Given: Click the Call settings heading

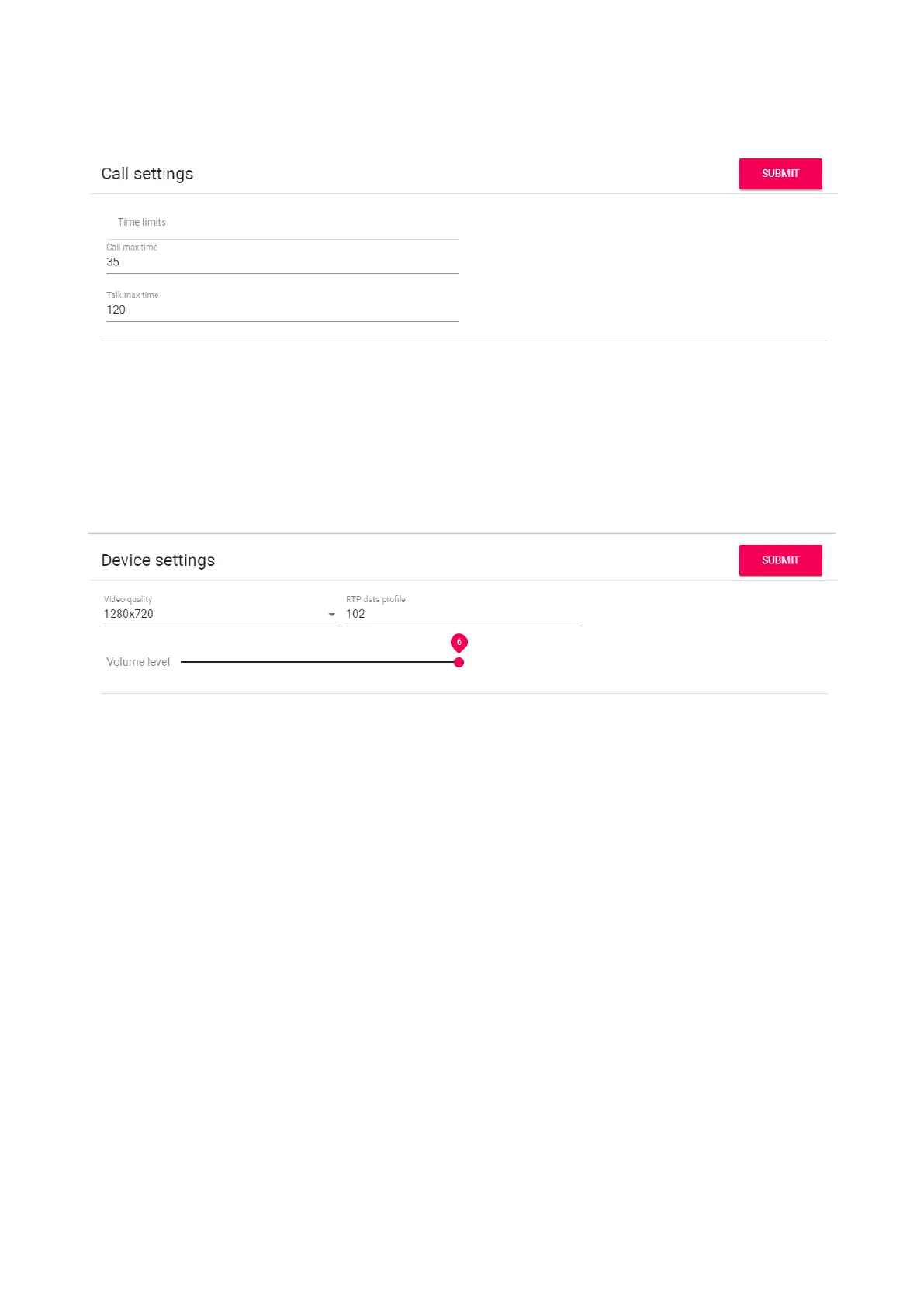Looking at the screenshot, I should point(147,174).
